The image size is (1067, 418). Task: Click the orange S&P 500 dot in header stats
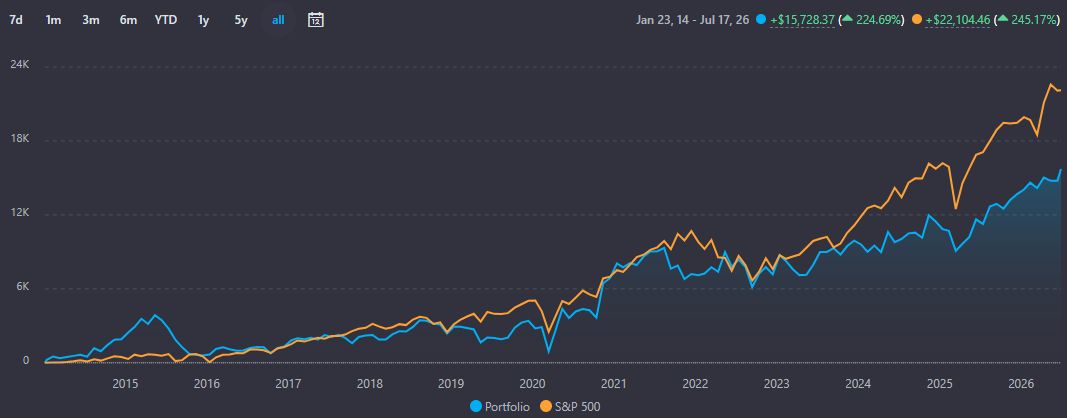pos(917,20)
